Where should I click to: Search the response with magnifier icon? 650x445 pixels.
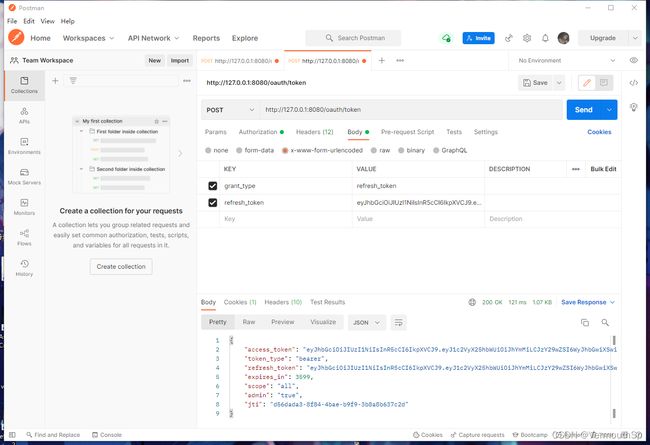[x=605, y=322]
